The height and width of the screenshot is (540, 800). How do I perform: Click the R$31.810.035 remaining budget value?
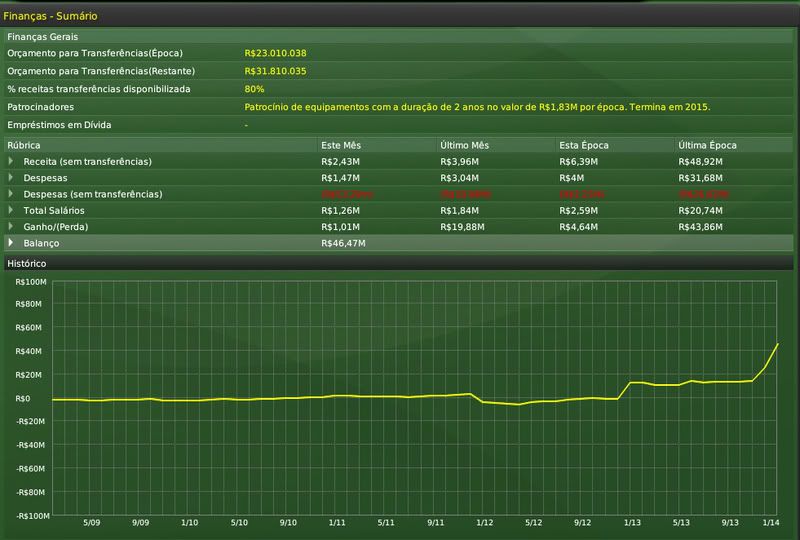click(275, 71)
